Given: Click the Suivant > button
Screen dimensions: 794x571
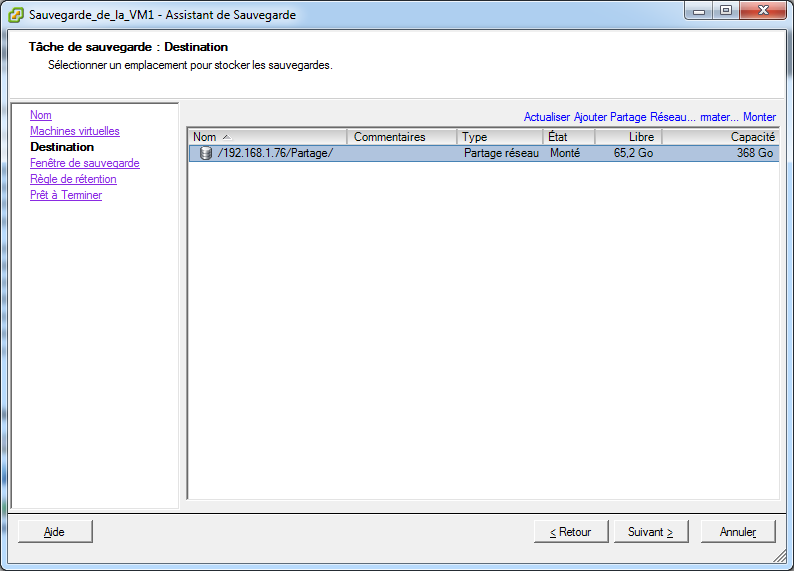Looking at the screenshot, I should pos(651,532).
